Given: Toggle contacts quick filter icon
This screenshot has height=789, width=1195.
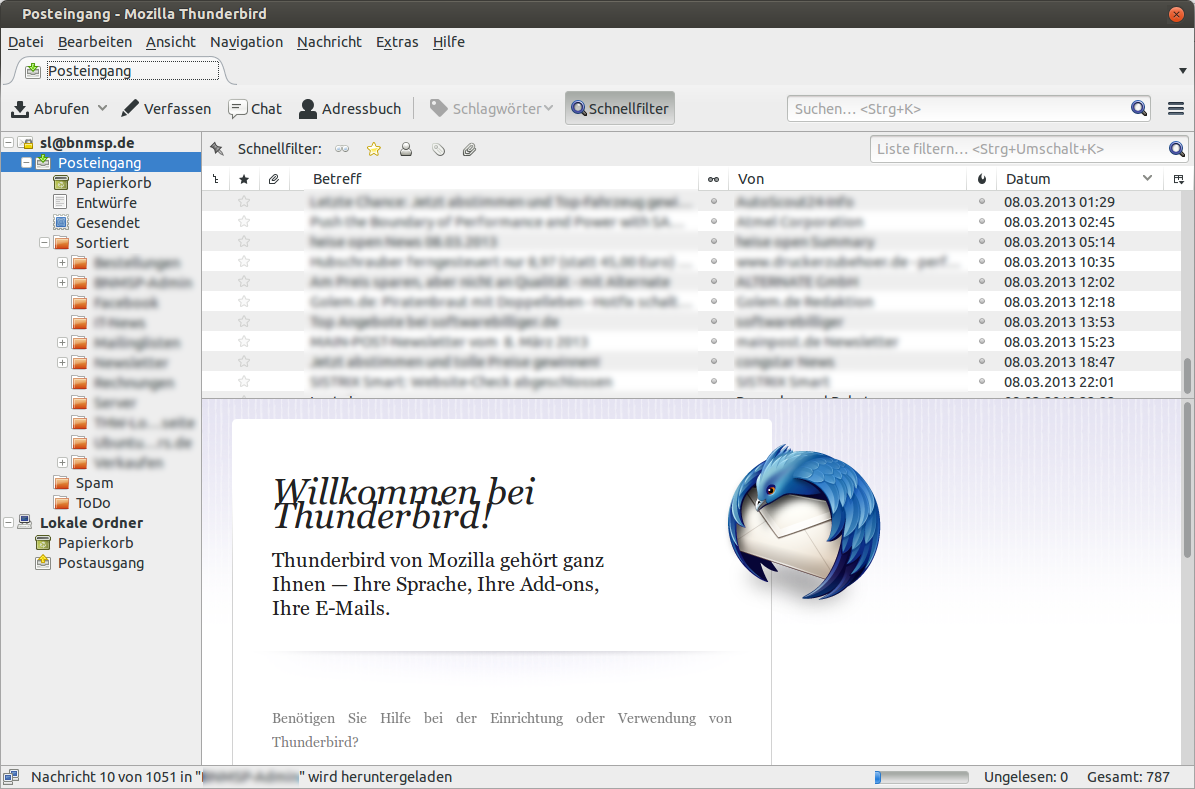Looking at the screenshot, I should [406, 149].
